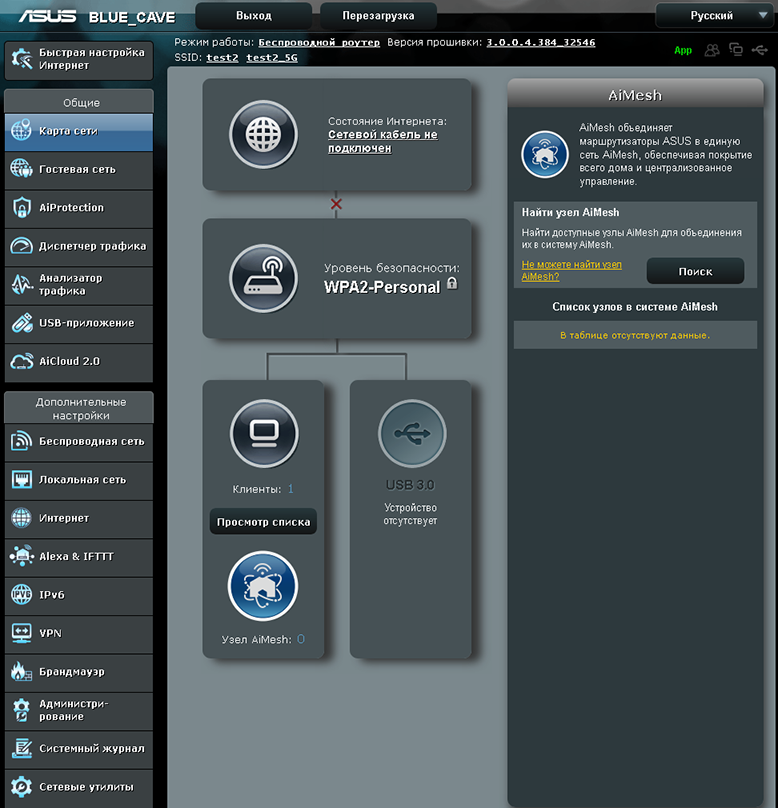Open Системный журнал

79,749
